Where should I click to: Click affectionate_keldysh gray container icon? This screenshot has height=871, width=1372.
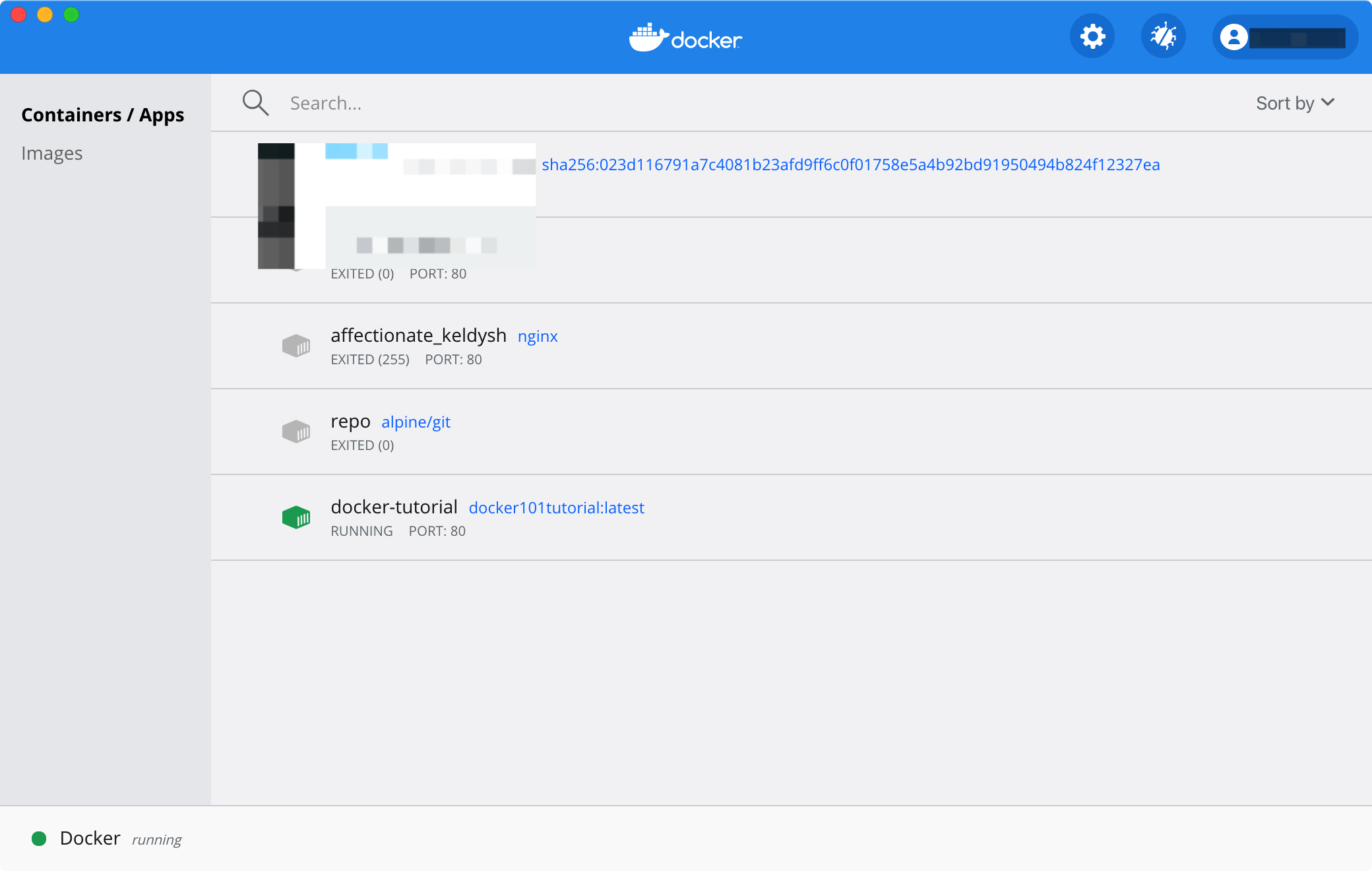296,346
